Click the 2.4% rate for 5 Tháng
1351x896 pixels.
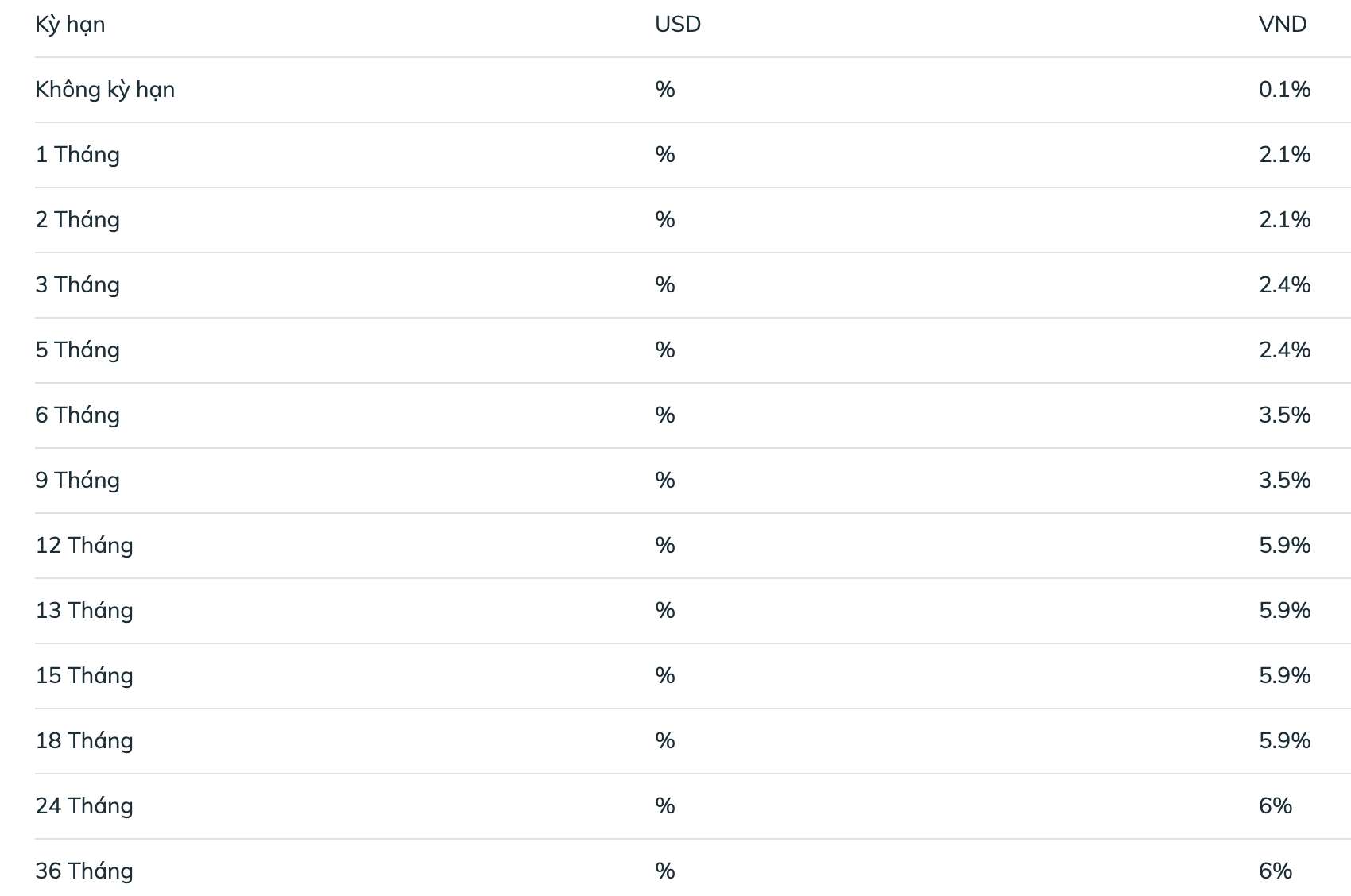coord(1285,350)
